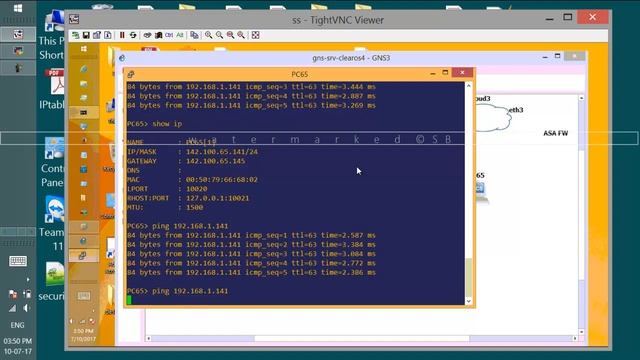The image size is (640, 360).
Task: Click GNS3 canvas vertical scroll up arrow
Action: [581, 98]
